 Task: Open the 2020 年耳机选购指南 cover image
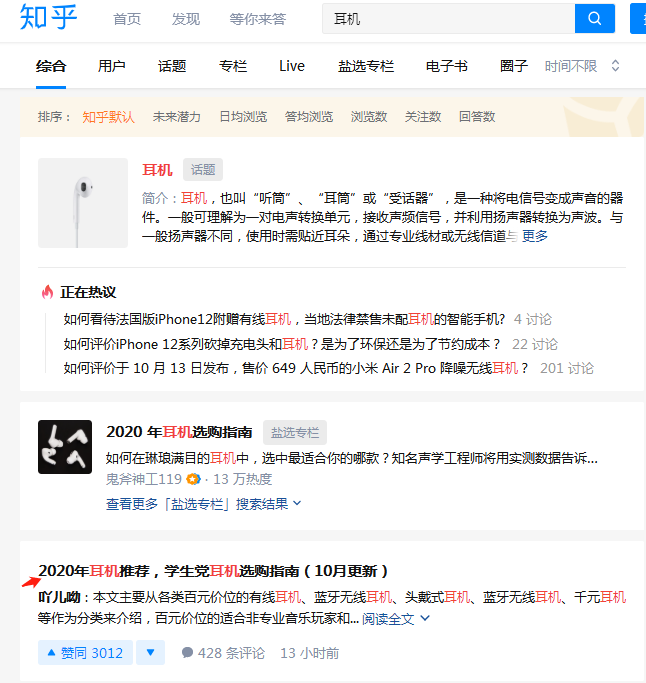click(65, 447)
